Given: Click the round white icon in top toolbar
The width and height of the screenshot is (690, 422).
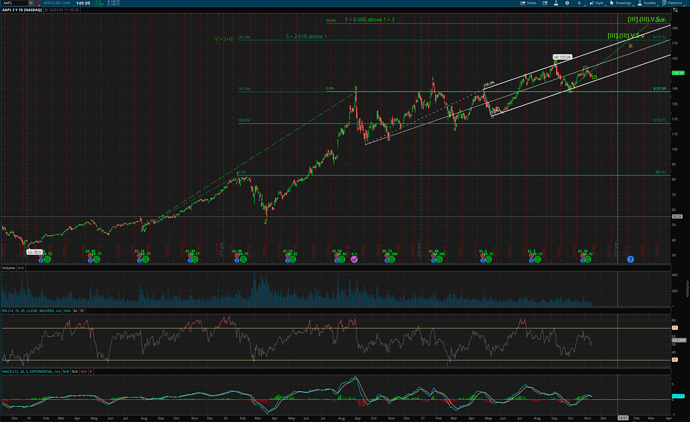Looking at the screenshot, I should click(x=567, y=3).
